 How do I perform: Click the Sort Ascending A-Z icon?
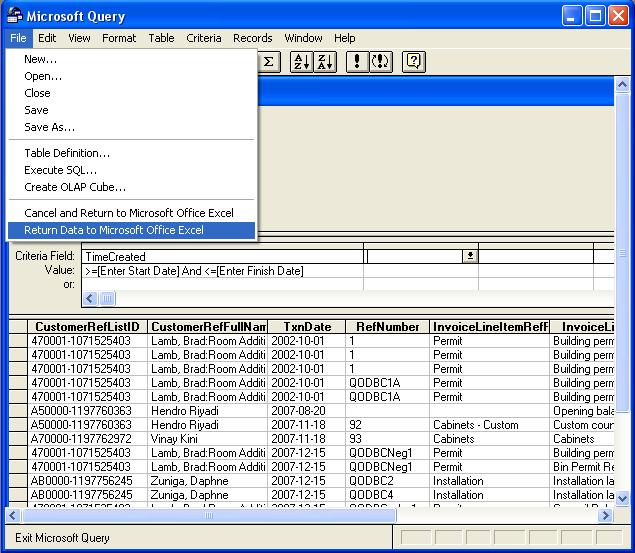pyautogui.click(x=302, y=62)
